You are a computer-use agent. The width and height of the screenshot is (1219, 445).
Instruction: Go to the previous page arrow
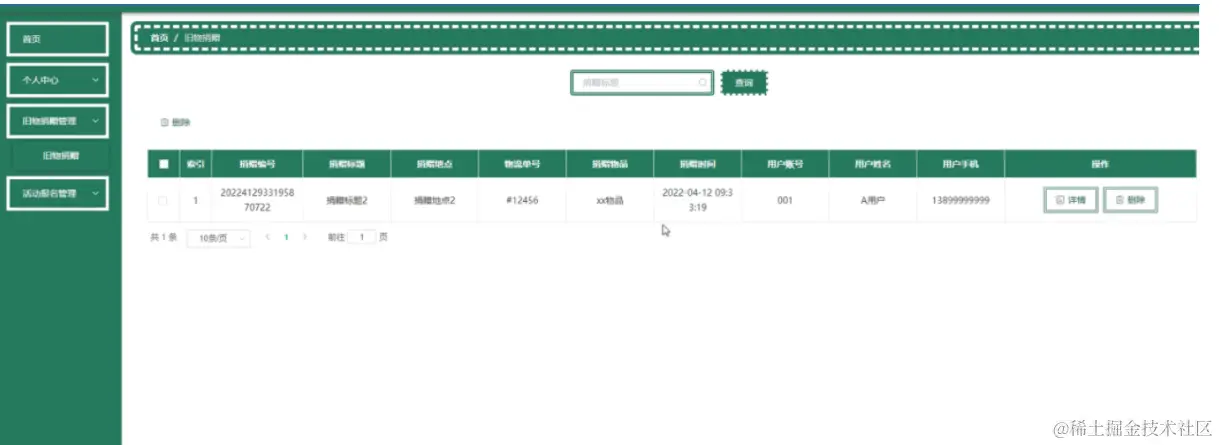[268, 238]
